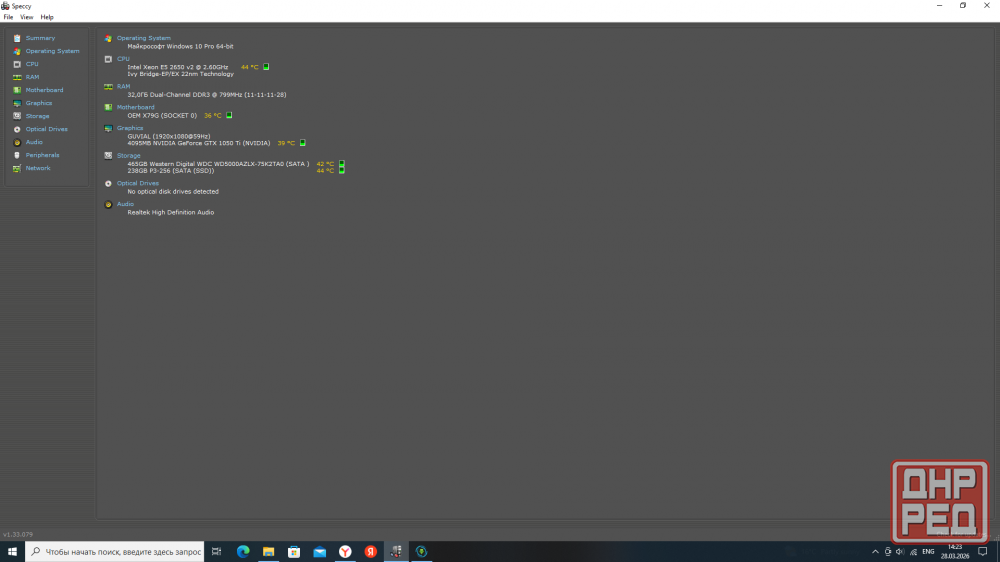
Task: Select the RAM icon in sidebar
Action: pyautogui.click(x=17, y=77)
